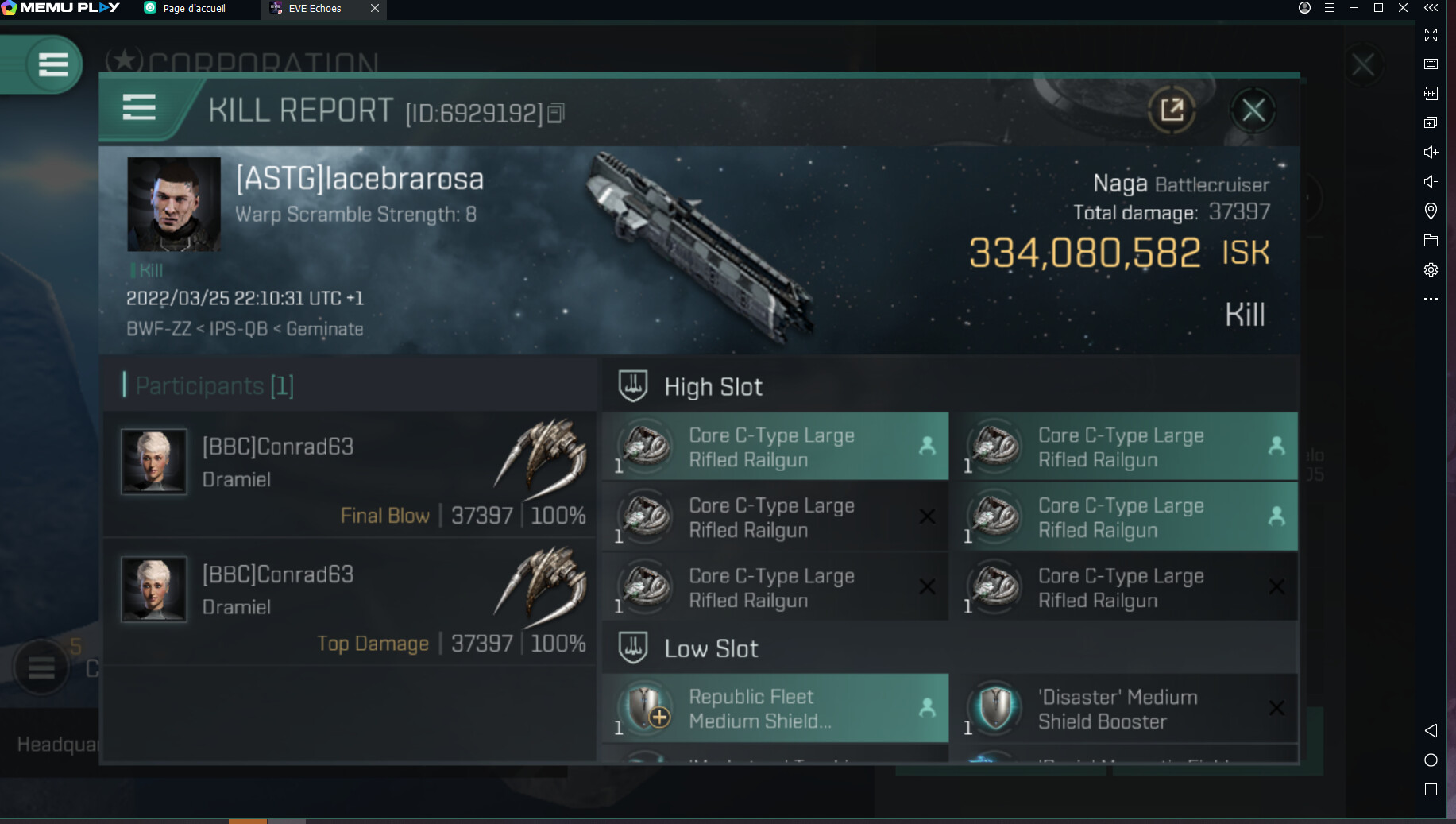
Task: Click the Republic Fleet Medium Shield module
Action: 775,708
